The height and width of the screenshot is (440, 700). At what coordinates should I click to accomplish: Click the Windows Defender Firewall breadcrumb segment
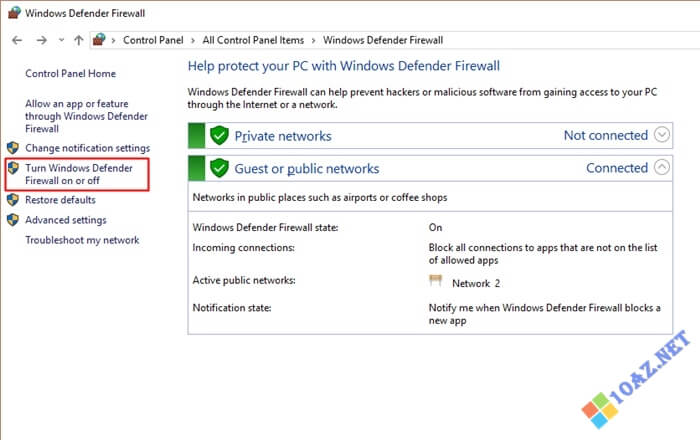(382, 40)
